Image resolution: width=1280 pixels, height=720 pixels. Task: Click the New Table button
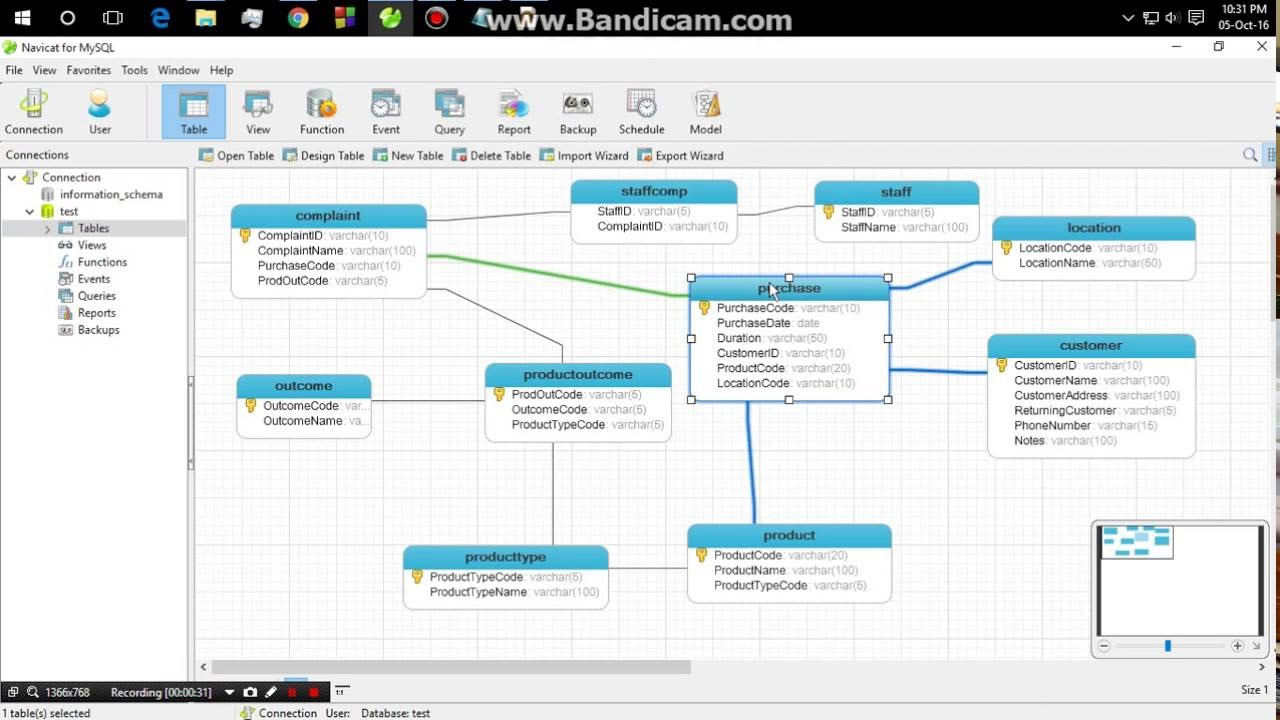click(408, 156)
